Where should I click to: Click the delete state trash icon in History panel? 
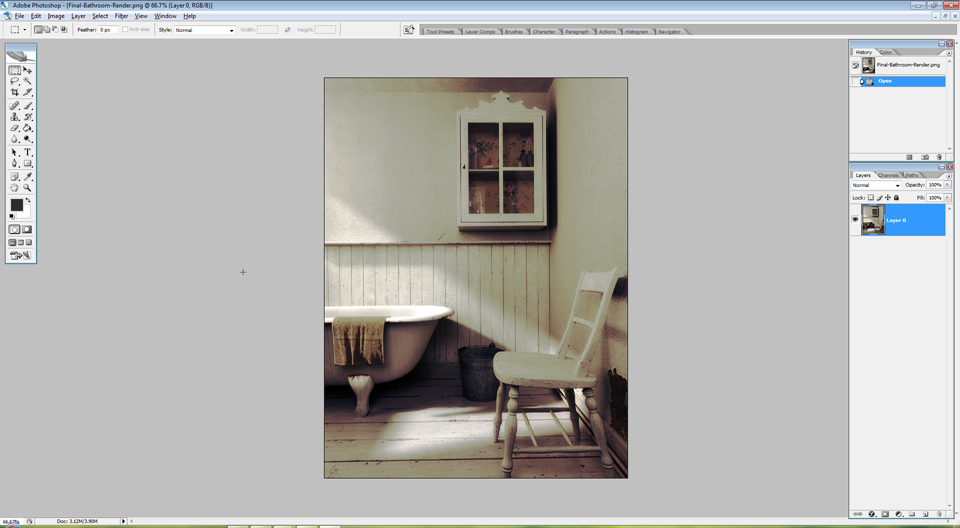(939, 157)
